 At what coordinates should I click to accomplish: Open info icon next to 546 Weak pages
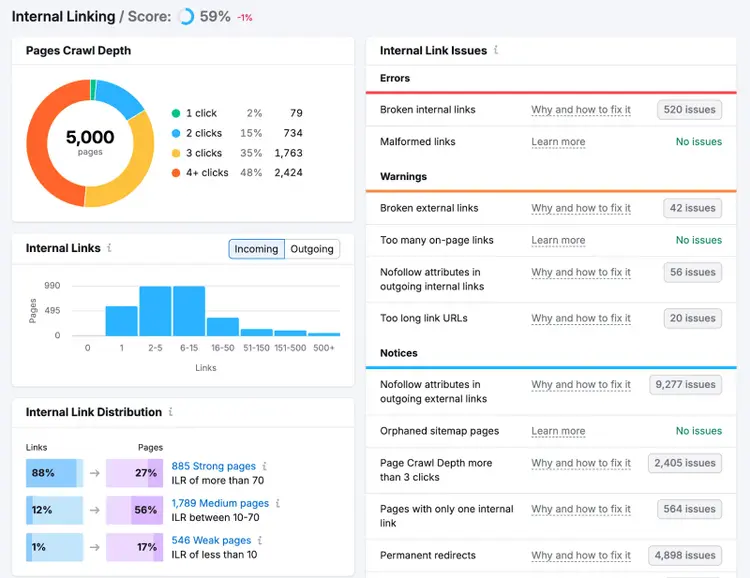point(260,540)
